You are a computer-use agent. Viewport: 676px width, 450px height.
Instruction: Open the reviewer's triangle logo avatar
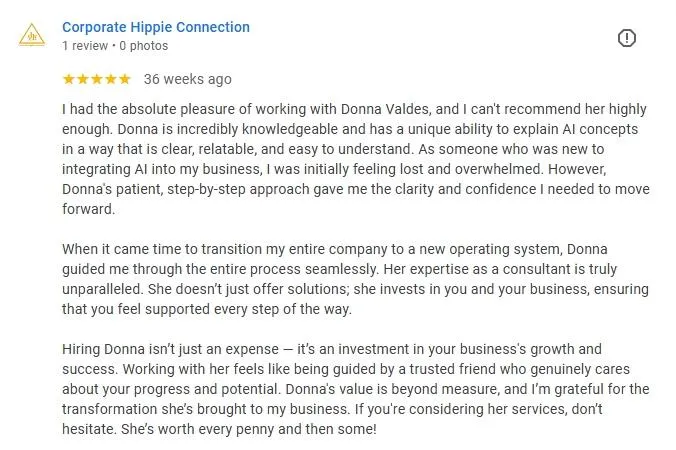click(32, 35)
